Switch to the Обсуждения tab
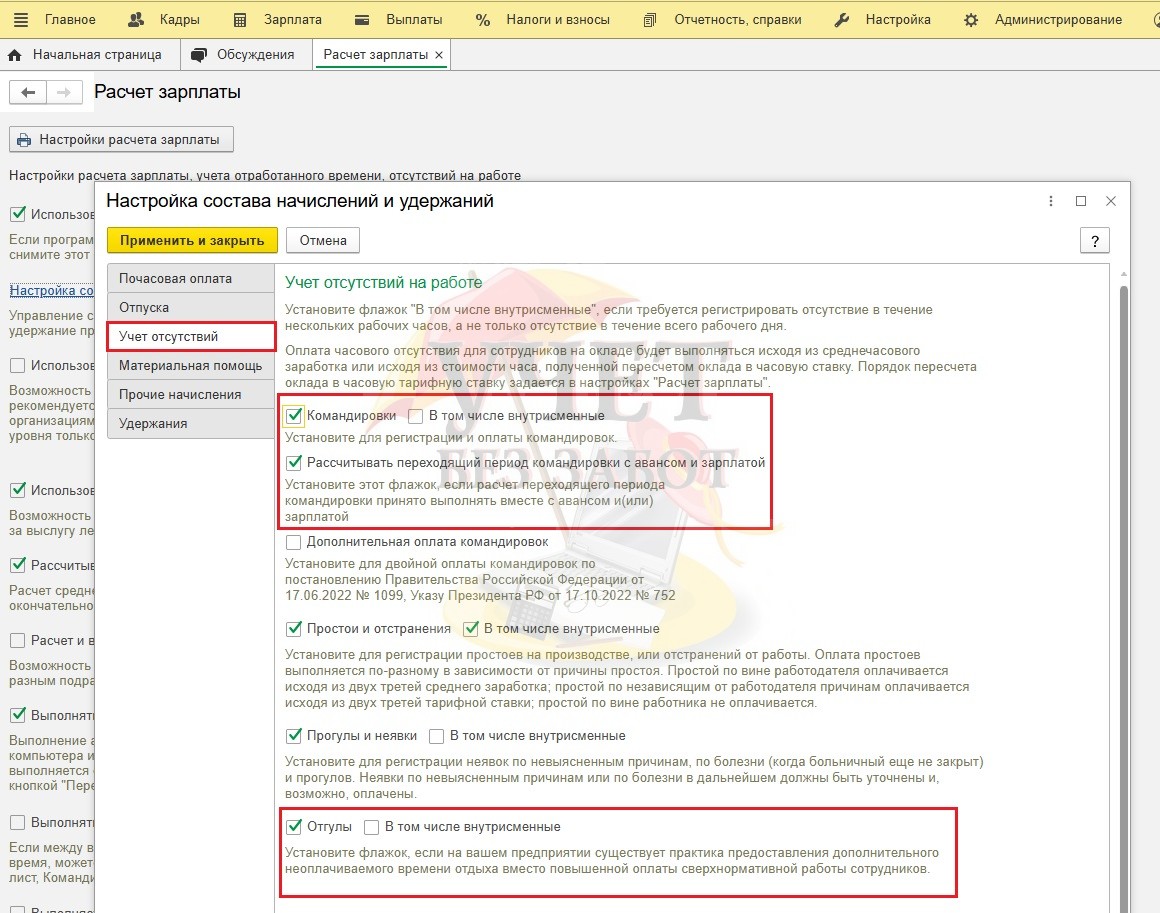This screenshot has width=1160, height=913. (x=244, y=55)
